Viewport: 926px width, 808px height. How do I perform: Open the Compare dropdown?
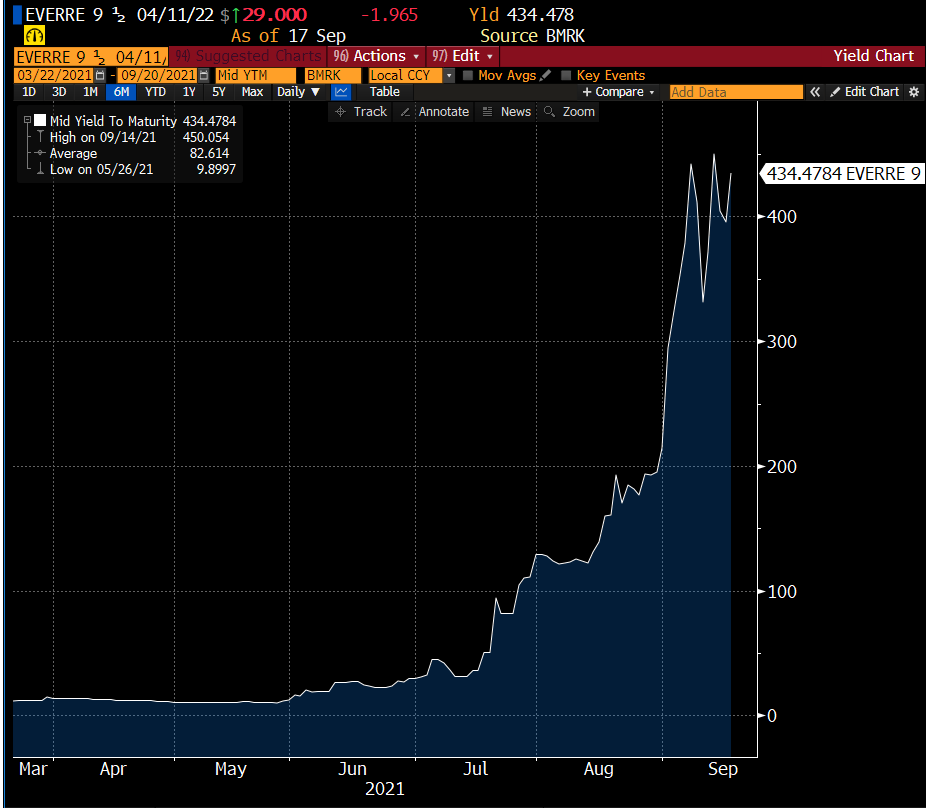coord(619,92)
